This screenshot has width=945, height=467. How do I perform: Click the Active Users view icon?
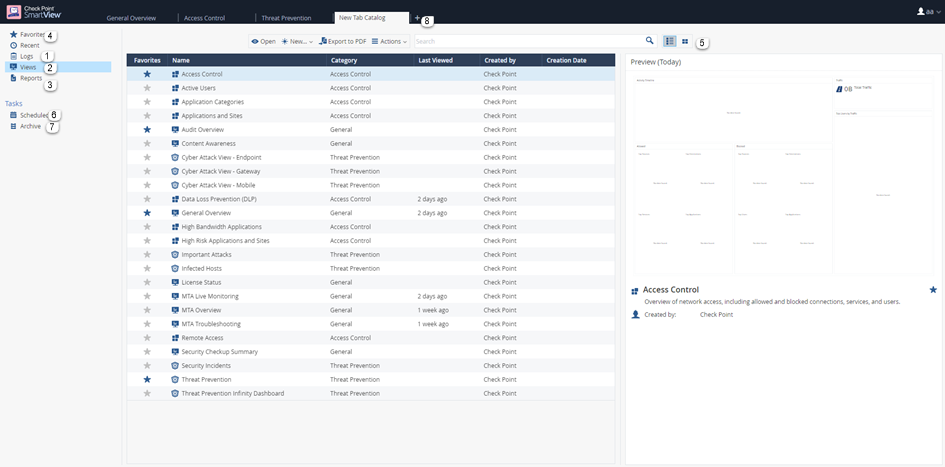coord(175,88)
